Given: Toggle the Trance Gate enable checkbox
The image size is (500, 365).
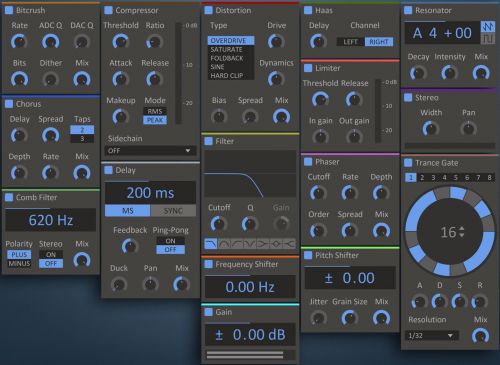Looking at the screenshot, I should pos(408,163).
